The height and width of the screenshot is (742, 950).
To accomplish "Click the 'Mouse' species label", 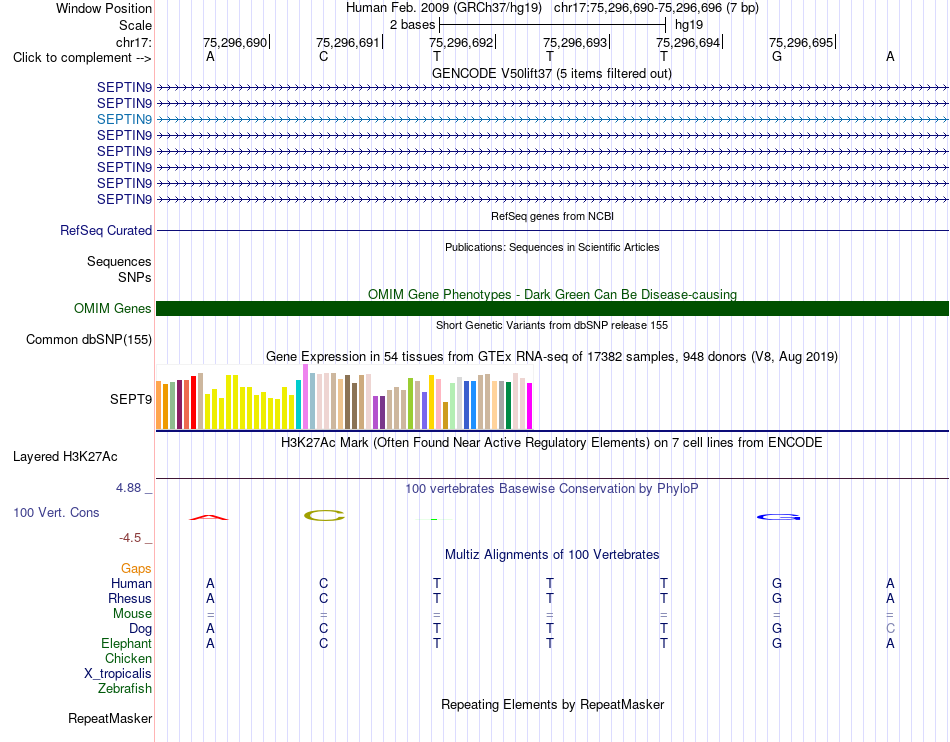I will [x=132, y=614].
